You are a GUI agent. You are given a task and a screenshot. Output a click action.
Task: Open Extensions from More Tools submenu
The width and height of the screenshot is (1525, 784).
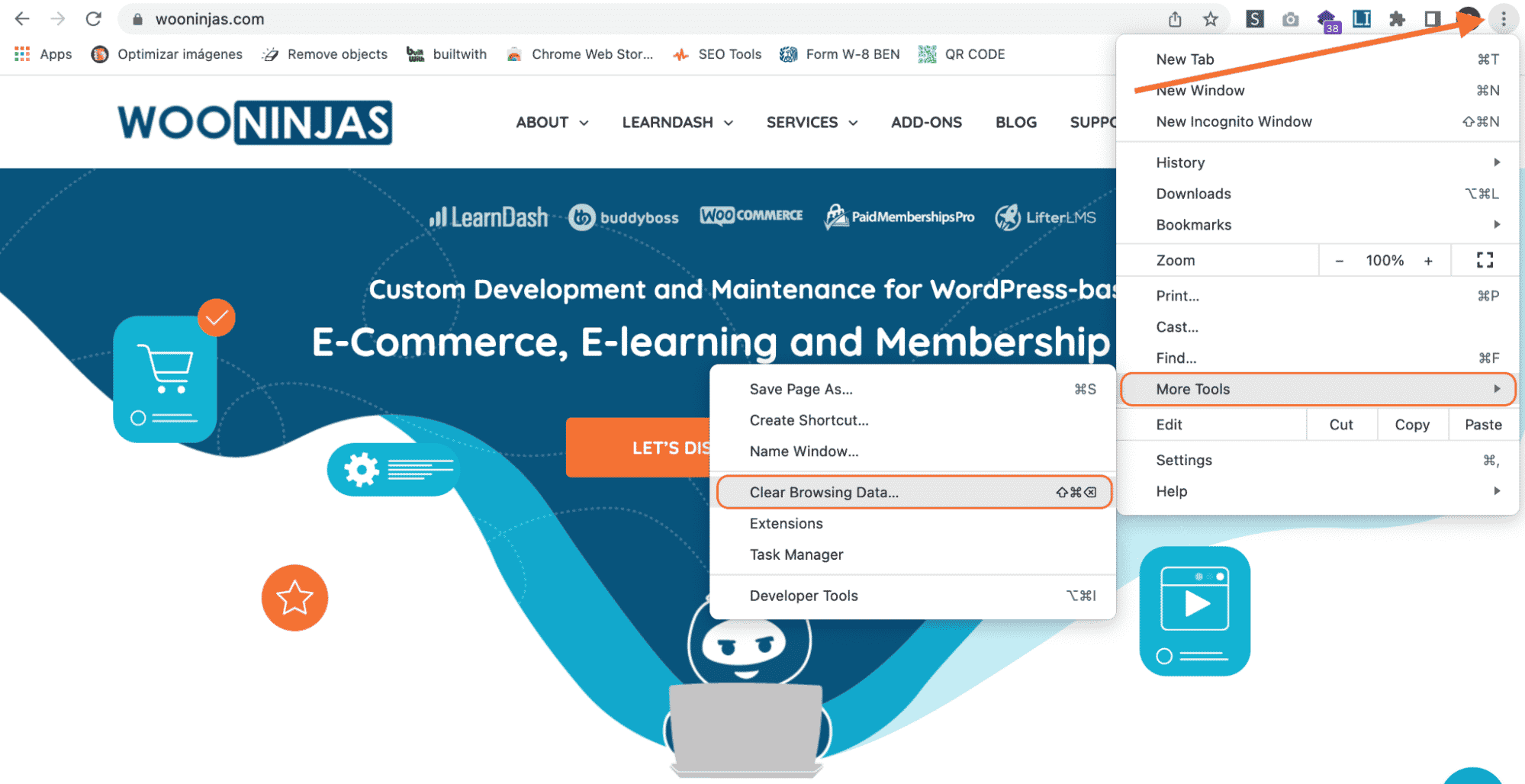pos(913,524)
